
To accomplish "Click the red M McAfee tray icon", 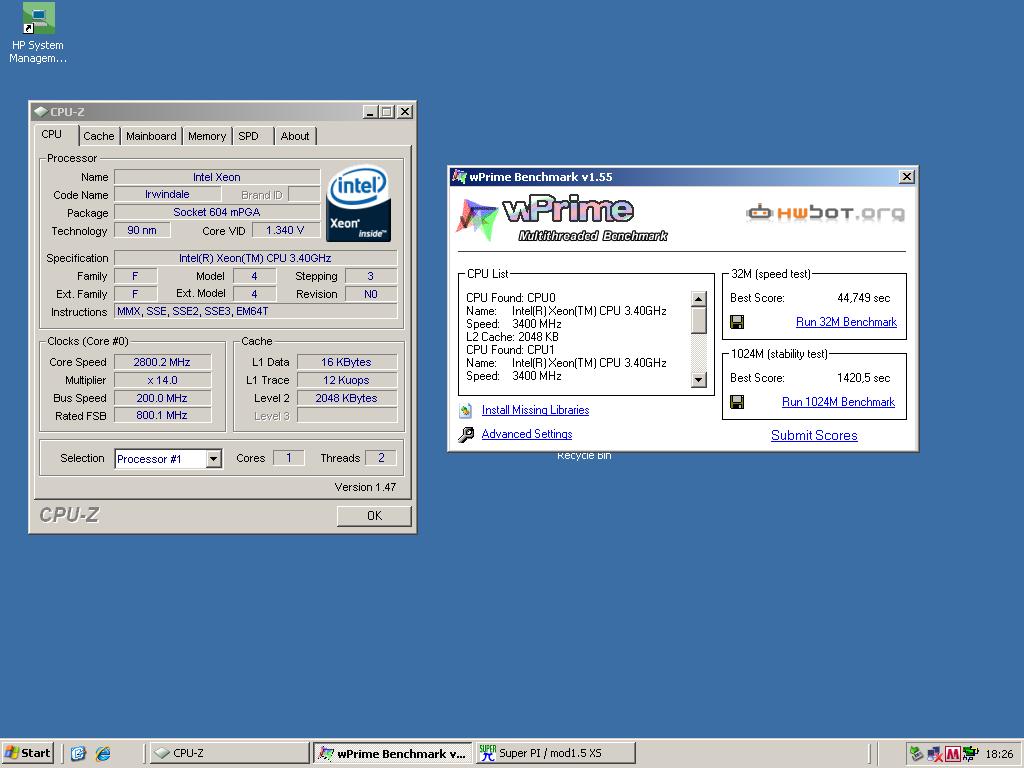I will pyautogui.click(x=953, y=754).
